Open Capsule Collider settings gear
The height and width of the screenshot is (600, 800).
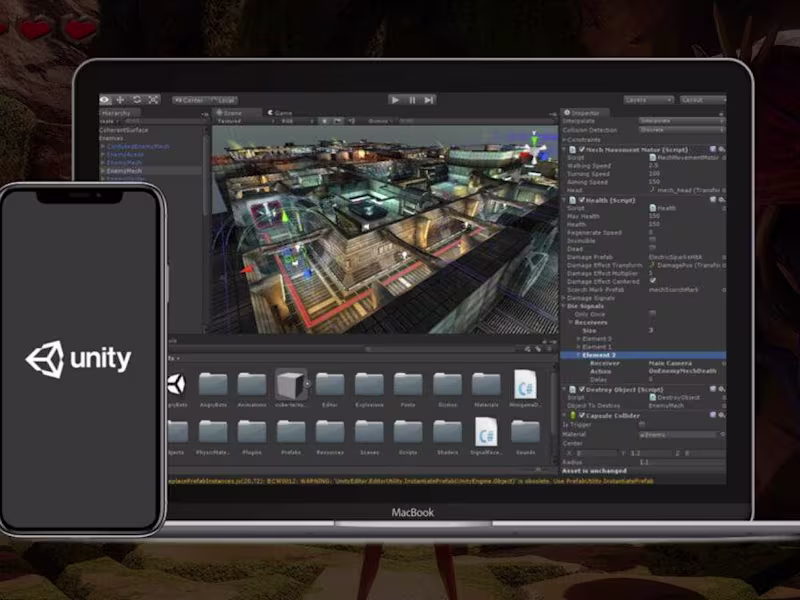coord(721,415)
